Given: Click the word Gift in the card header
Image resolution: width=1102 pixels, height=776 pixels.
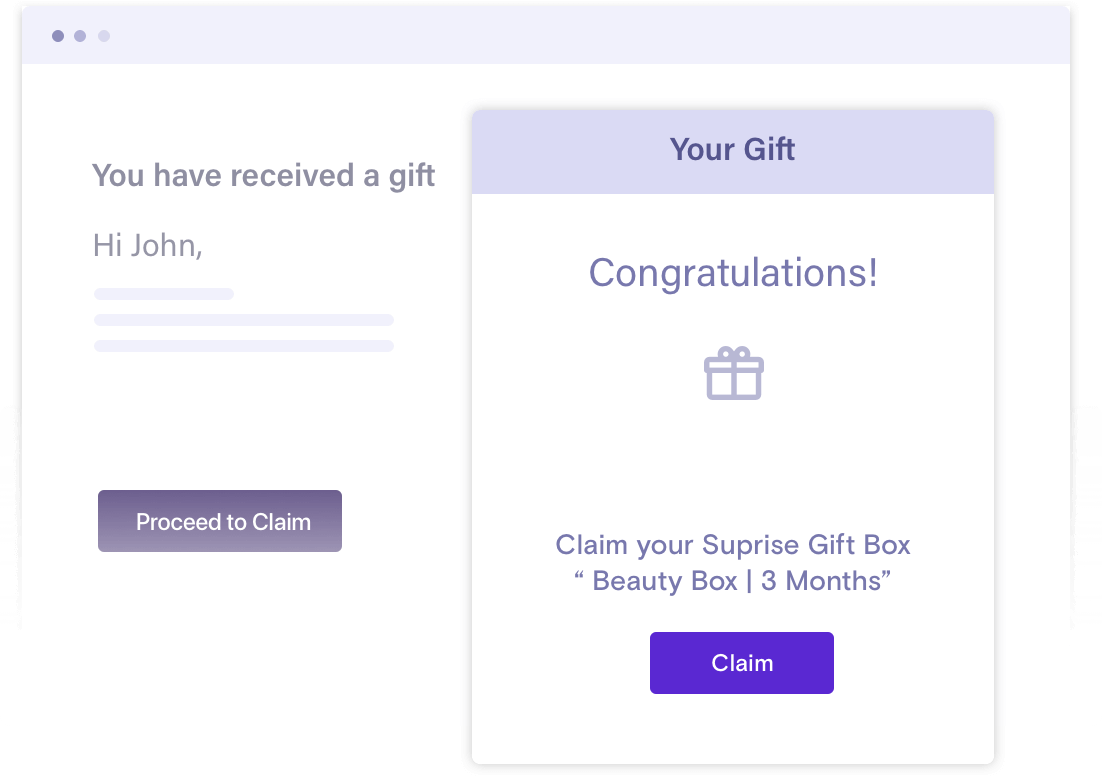Looking at the screenshot, I should tap(769, 150).
